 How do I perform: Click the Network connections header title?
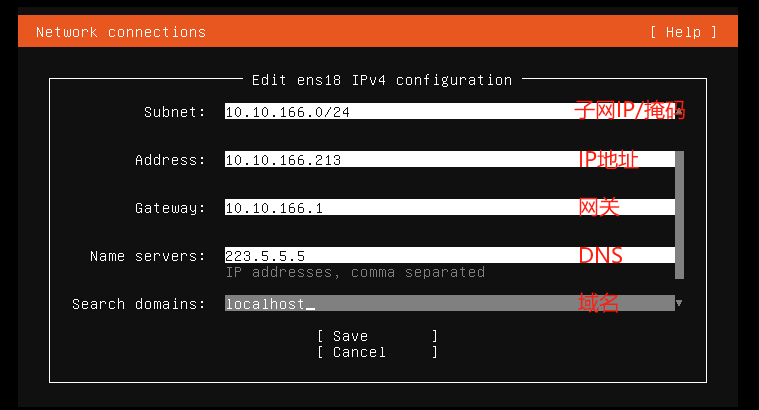[121, 32]
